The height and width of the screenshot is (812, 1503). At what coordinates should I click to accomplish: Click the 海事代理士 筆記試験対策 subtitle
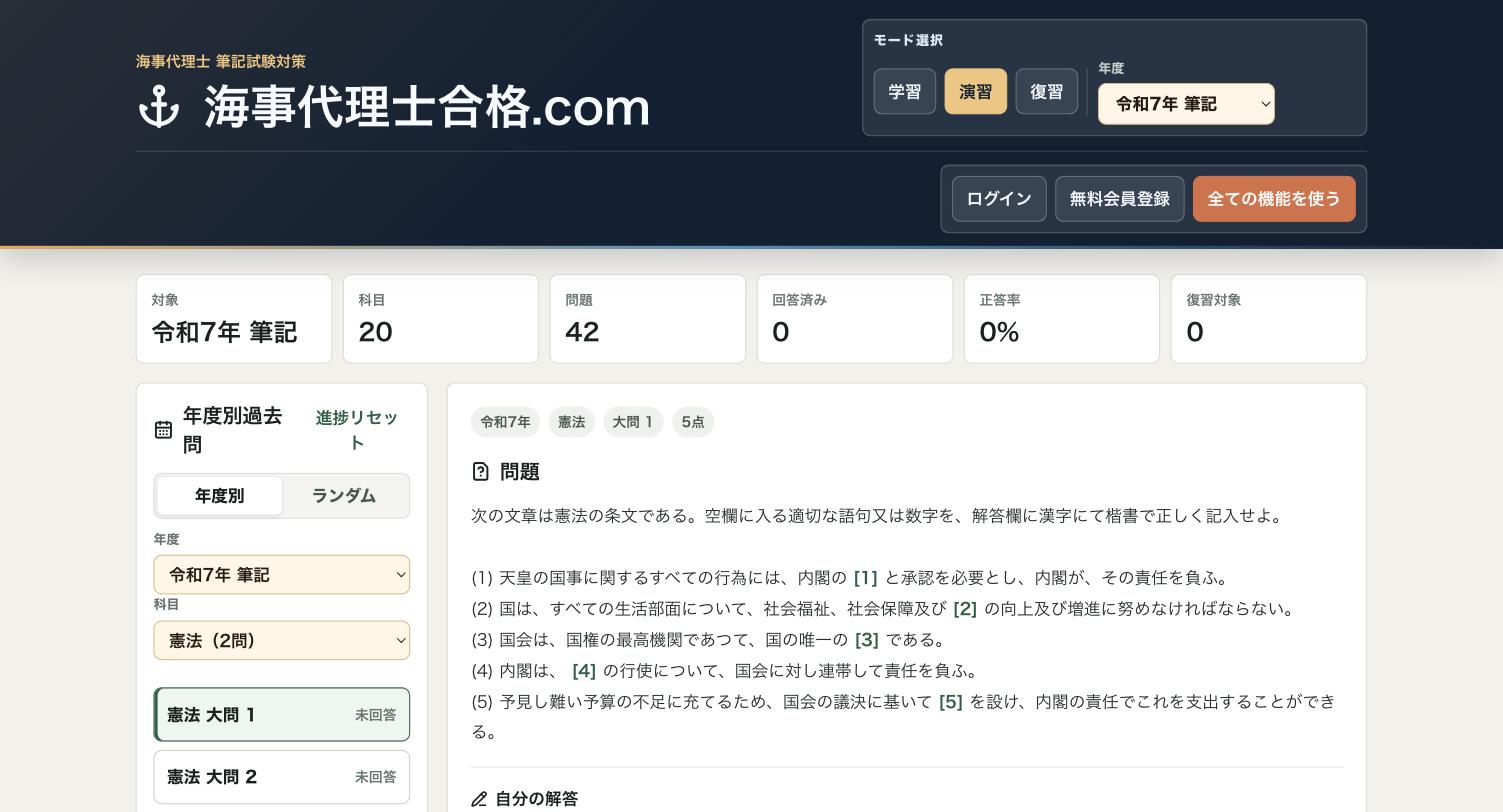pyautogui.click(x=221, y=62)
